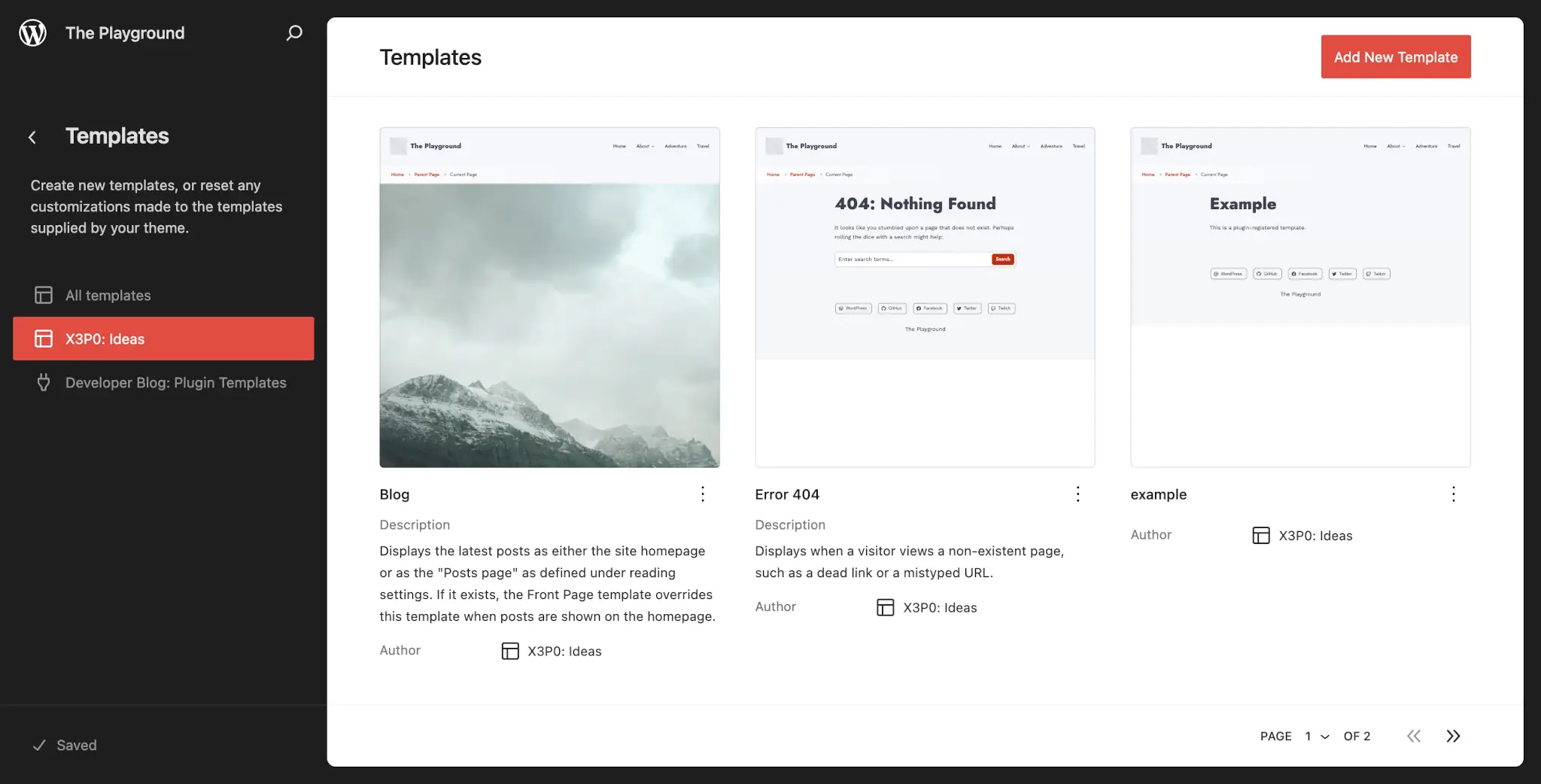Click the WordPress logo icon

click(32, 33)
